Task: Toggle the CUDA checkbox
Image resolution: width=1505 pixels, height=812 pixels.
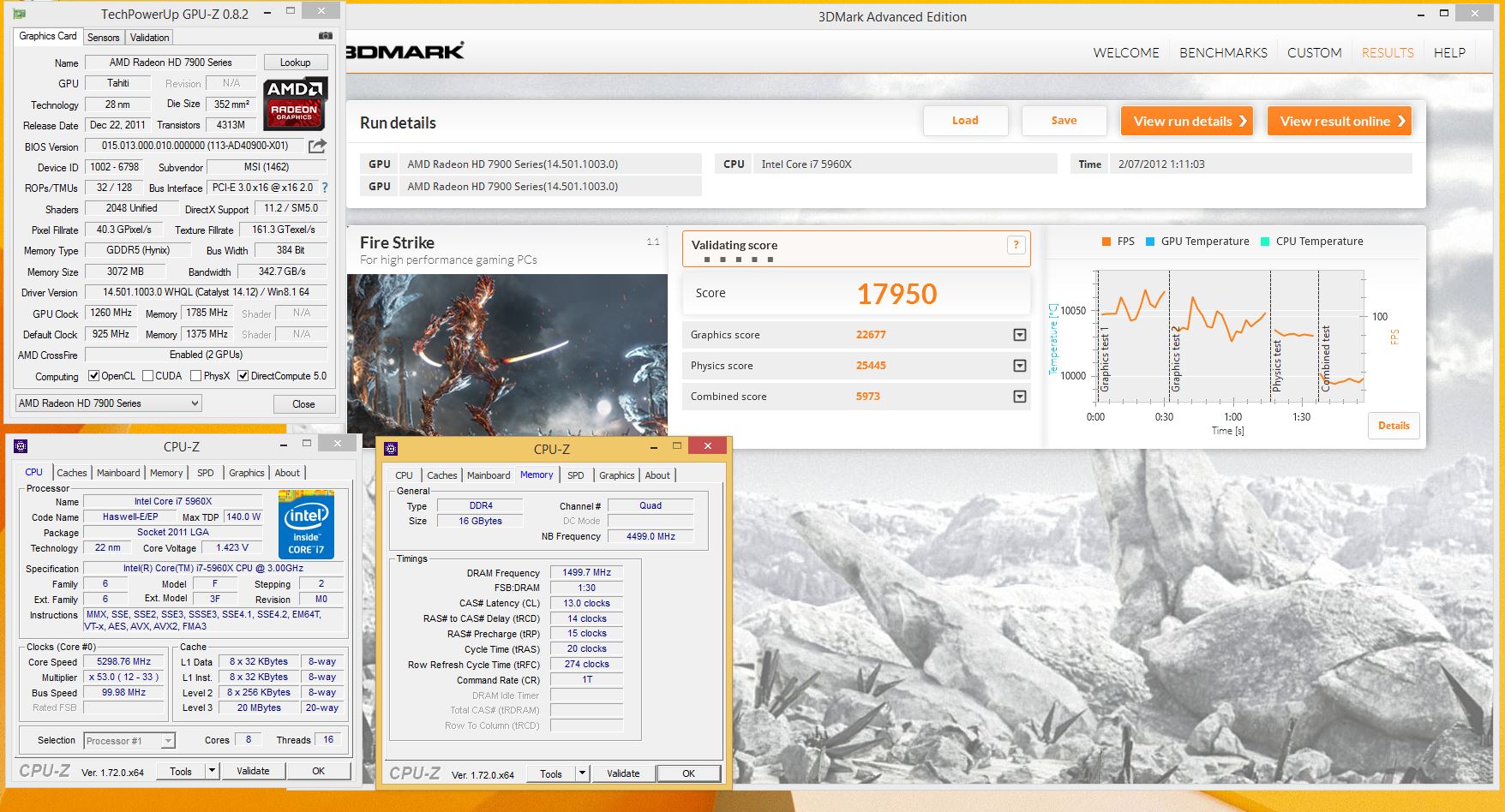Action: pos(148,376)
